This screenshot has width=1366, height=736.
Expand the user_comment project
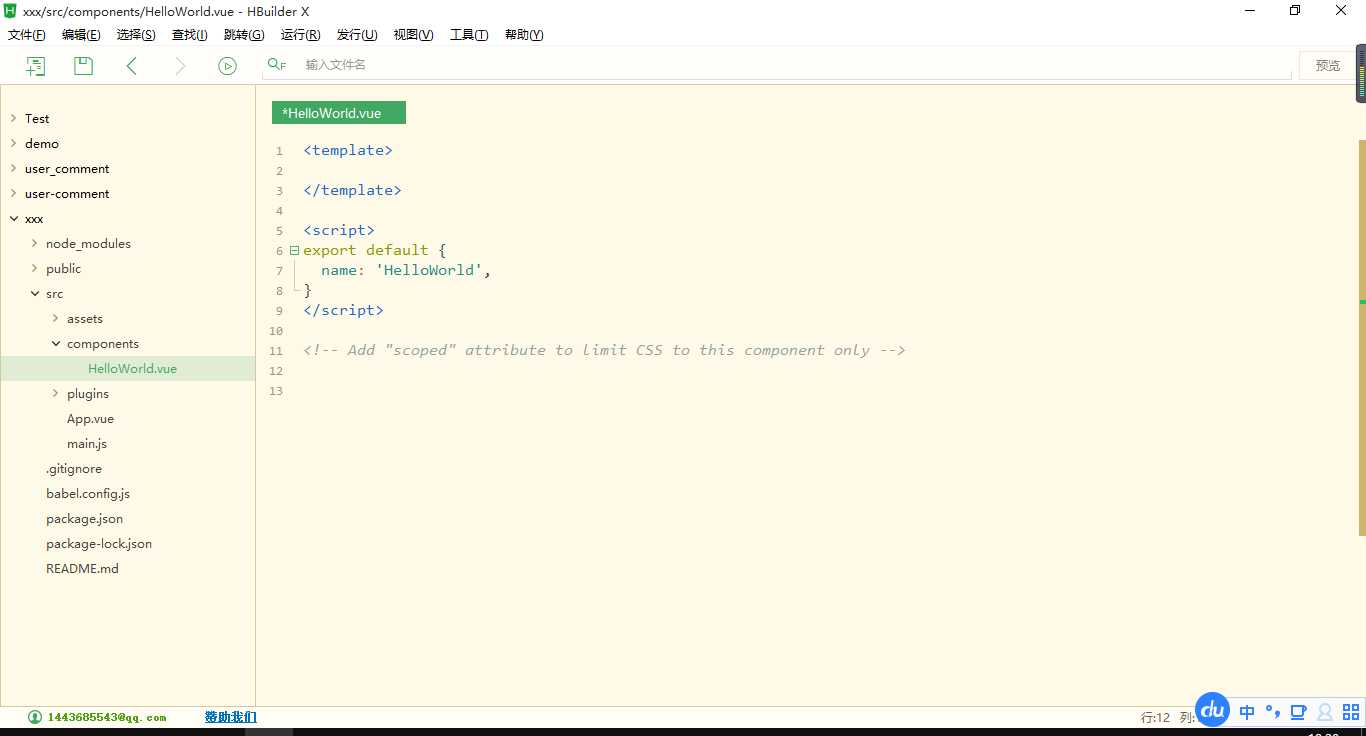13,168
